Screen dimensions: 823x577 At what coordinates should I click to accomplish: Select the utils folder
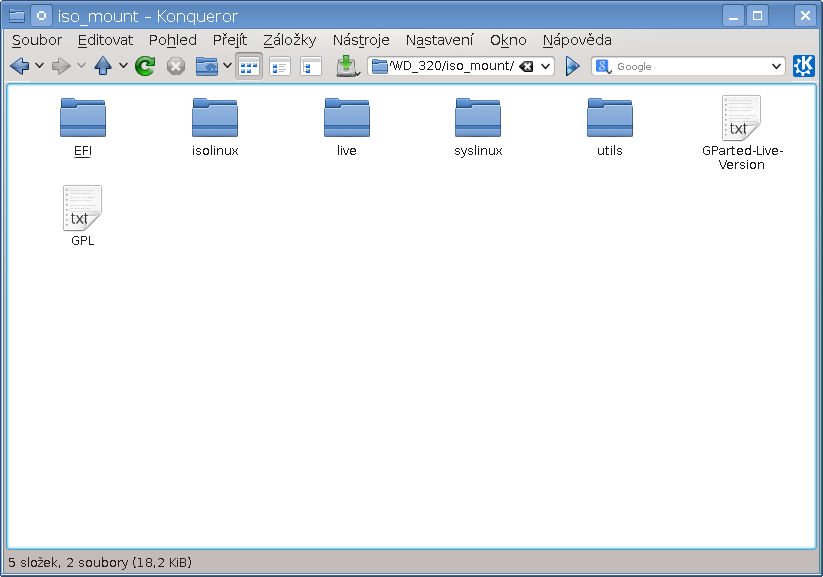point(609,127)
